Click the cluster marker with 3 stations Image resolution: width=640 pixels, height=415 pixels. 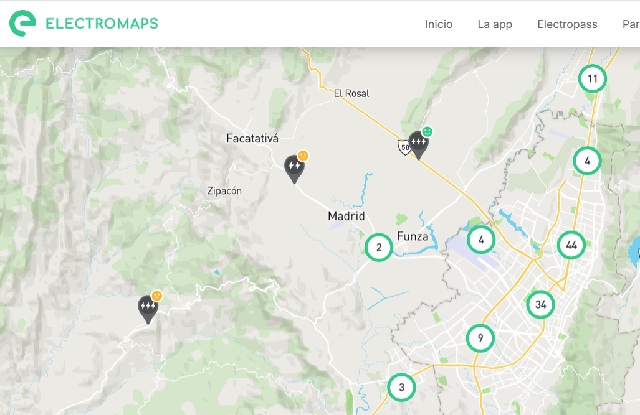click(x=401, y=387)
